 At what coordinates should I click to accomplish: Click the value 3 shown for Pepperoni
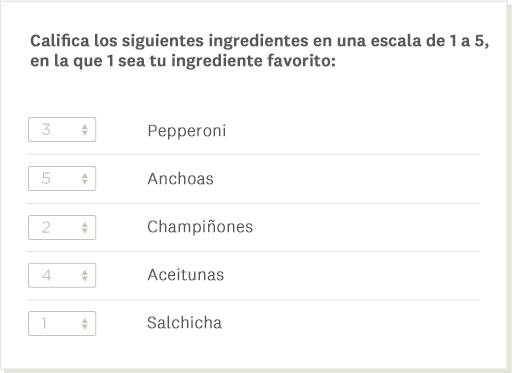(x=46, y=129)
